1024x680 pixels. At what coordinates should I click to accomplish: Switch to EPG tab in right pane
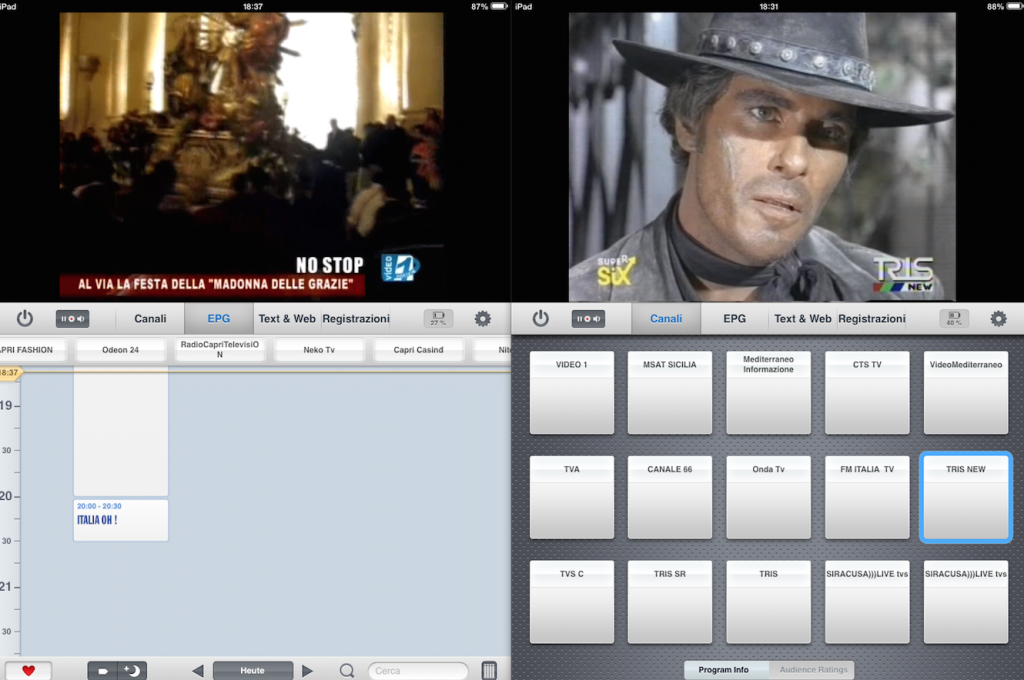(x=735, y=319)
